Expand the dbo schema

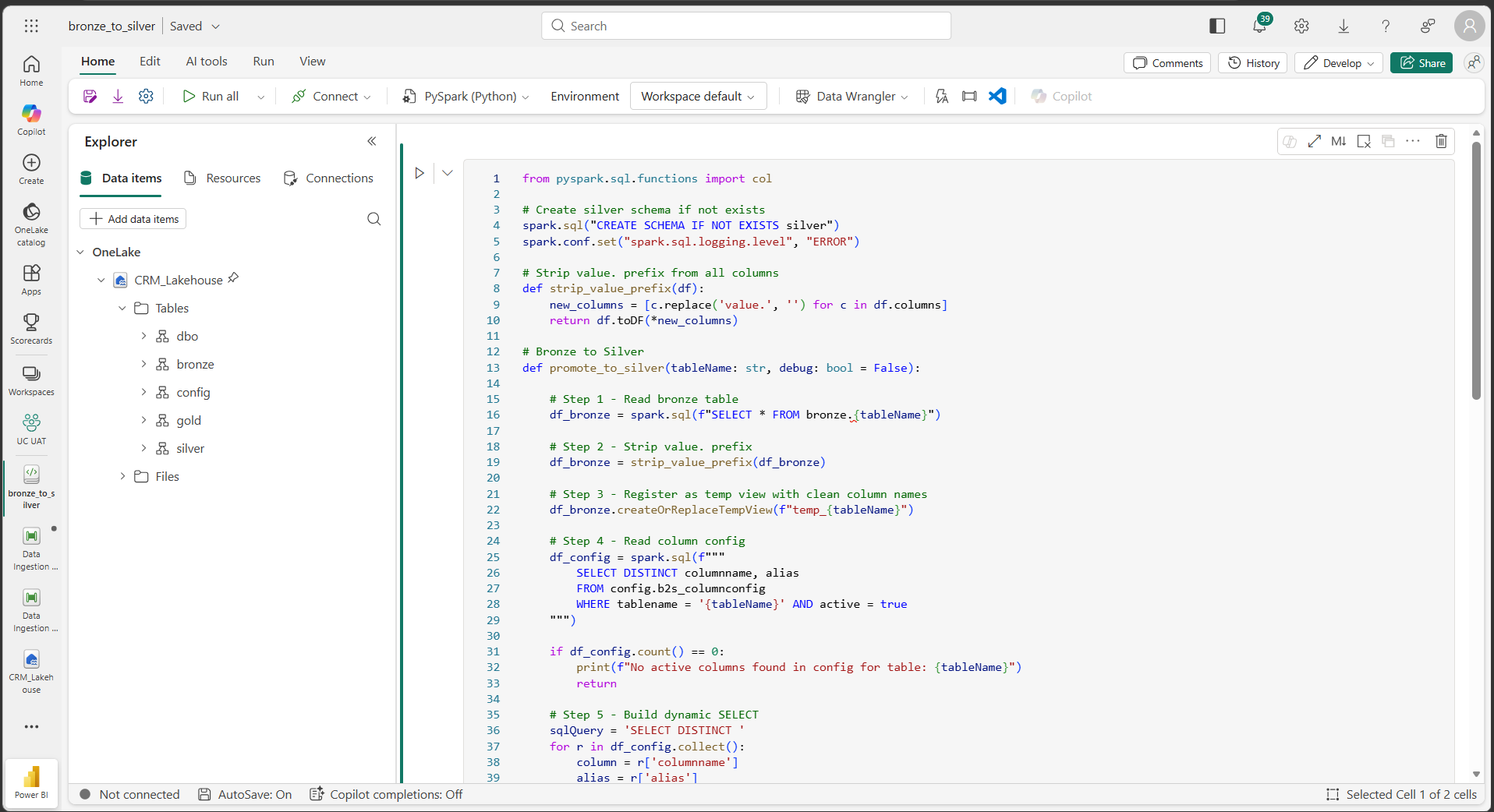tap(143, 336)
